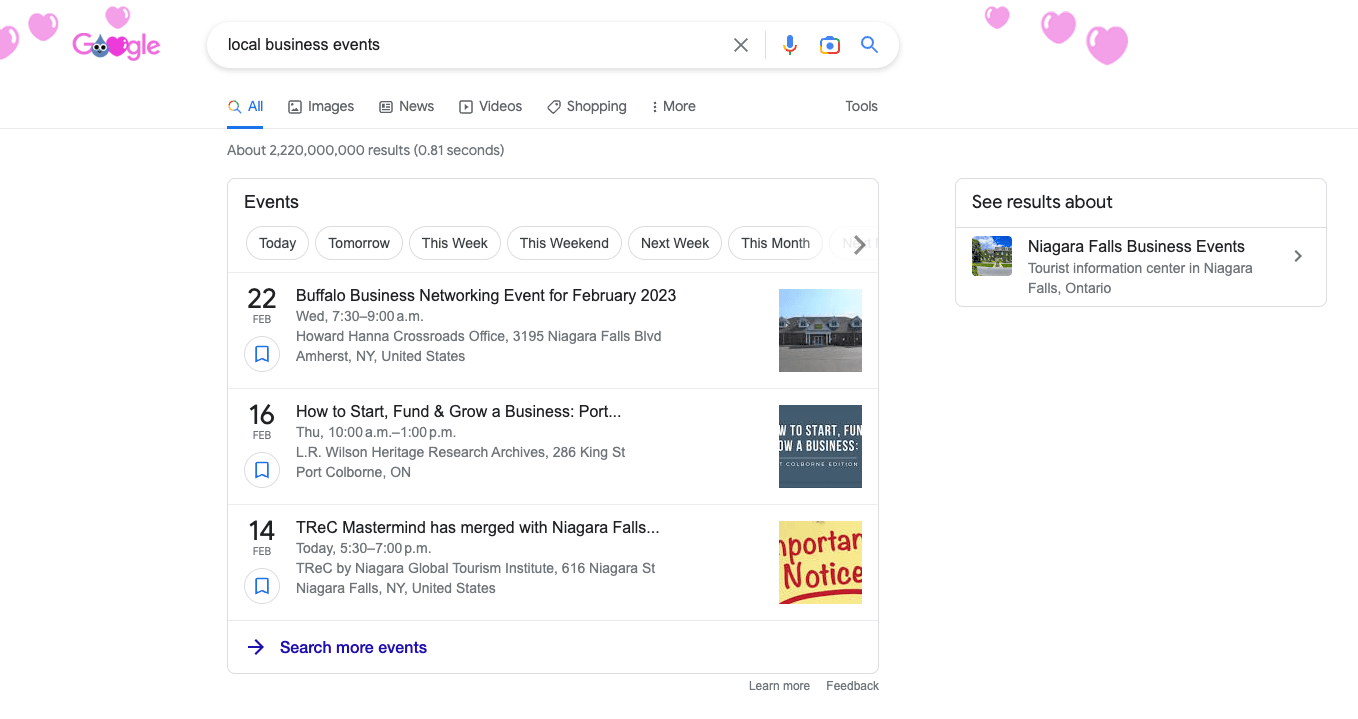Image resolution: width=1358 pixels, height=719 pixels.
Task: Filter events by Next Week
Action: [675, 243]
